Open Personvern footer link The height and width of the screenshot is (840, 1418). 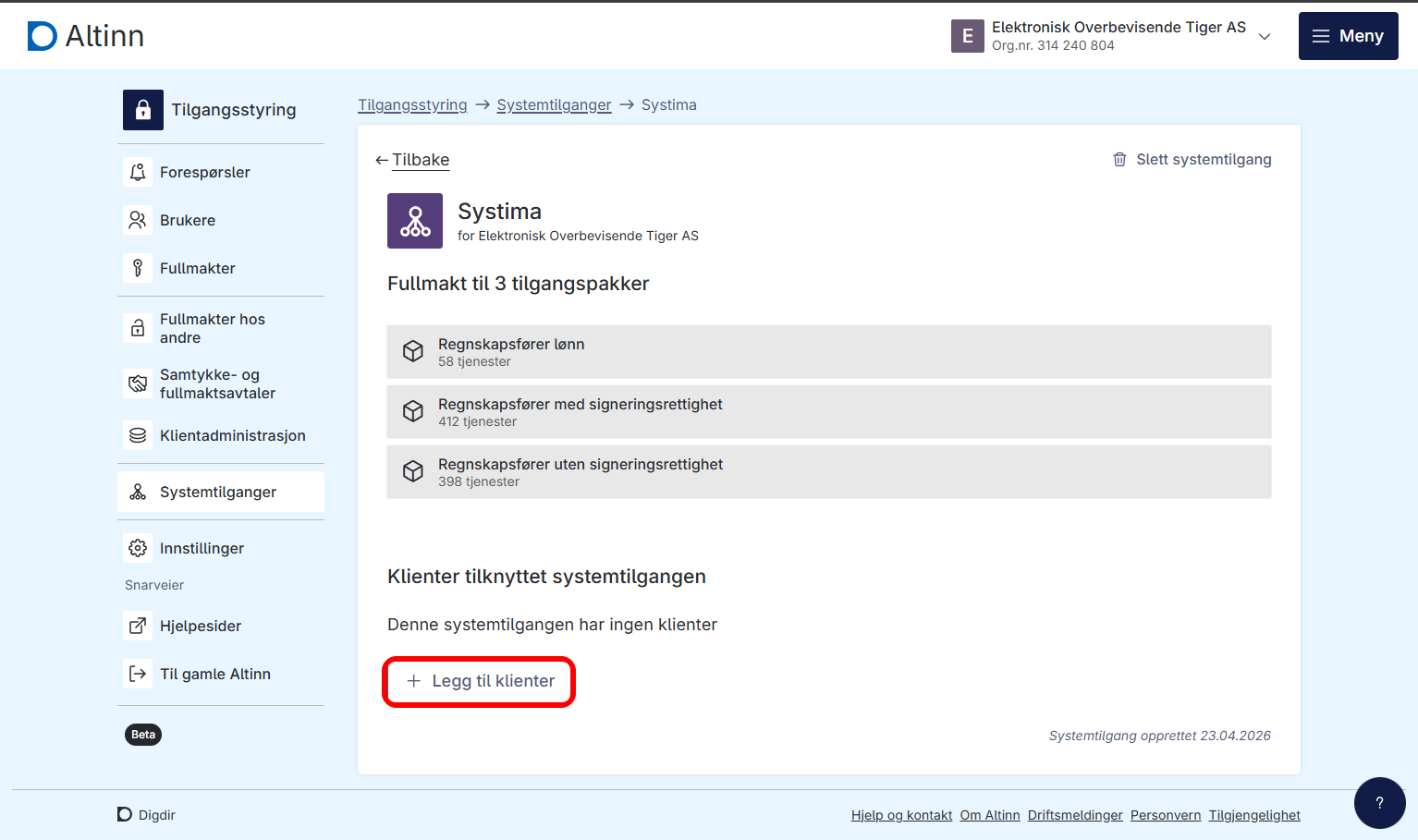coord(1166,815)
